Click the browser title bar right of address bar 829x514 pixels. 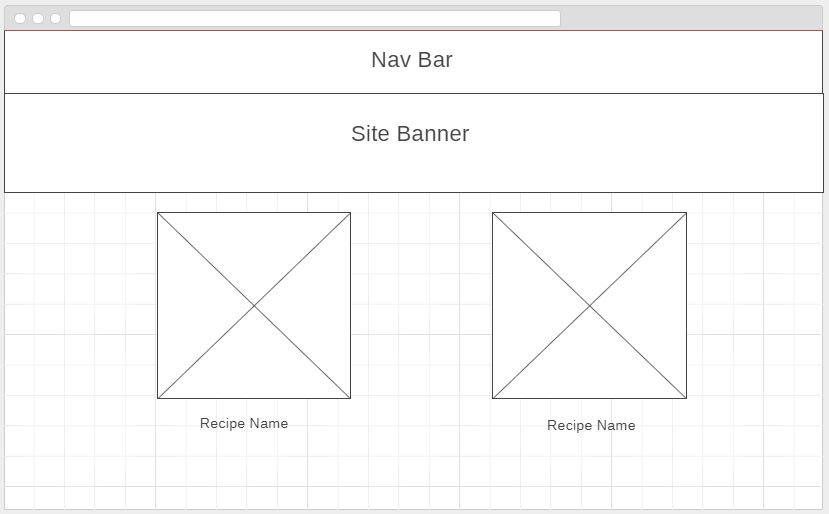tap(690, 18)
